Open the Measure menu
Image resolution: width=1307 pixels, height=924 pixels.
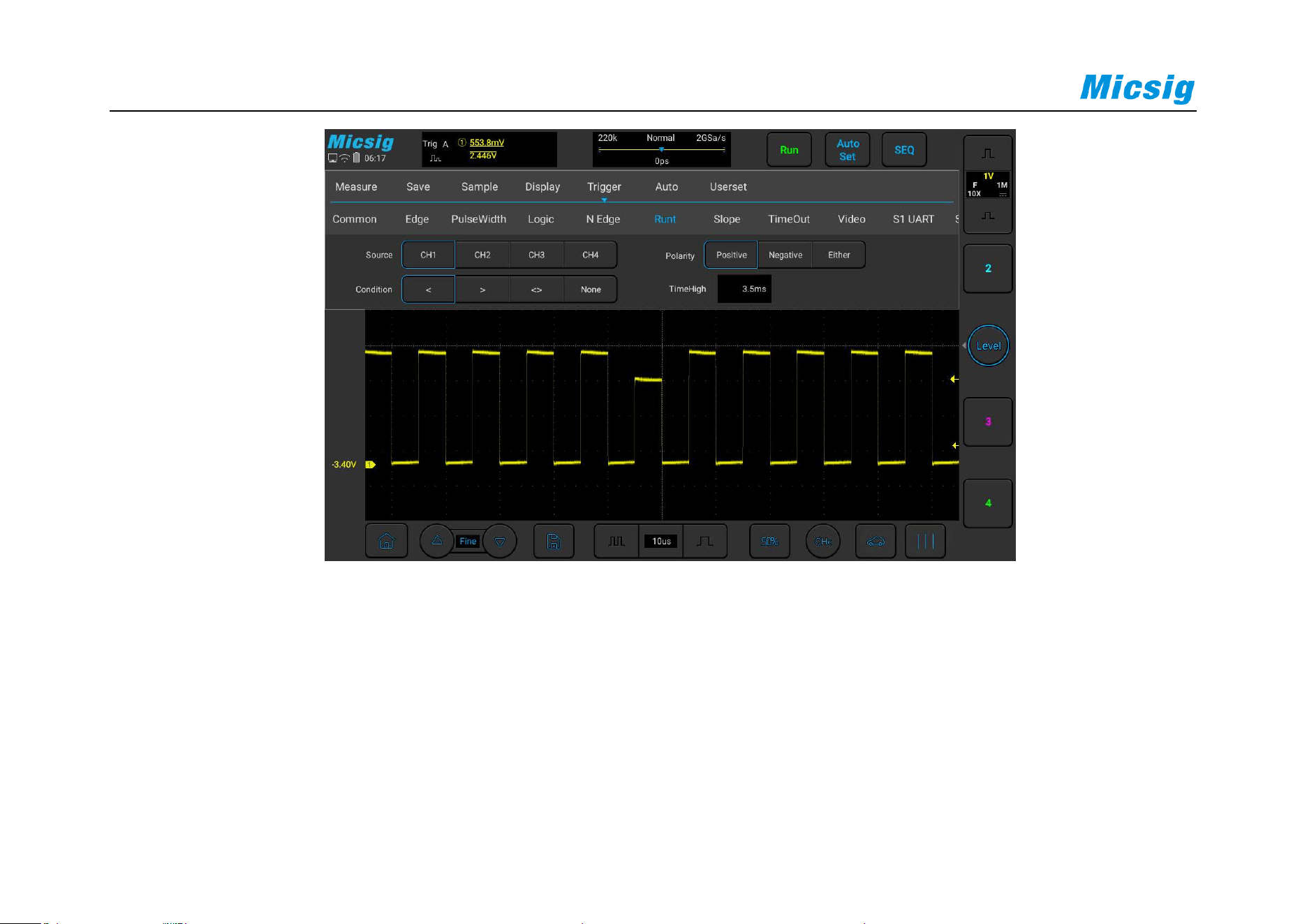point(356,187)
